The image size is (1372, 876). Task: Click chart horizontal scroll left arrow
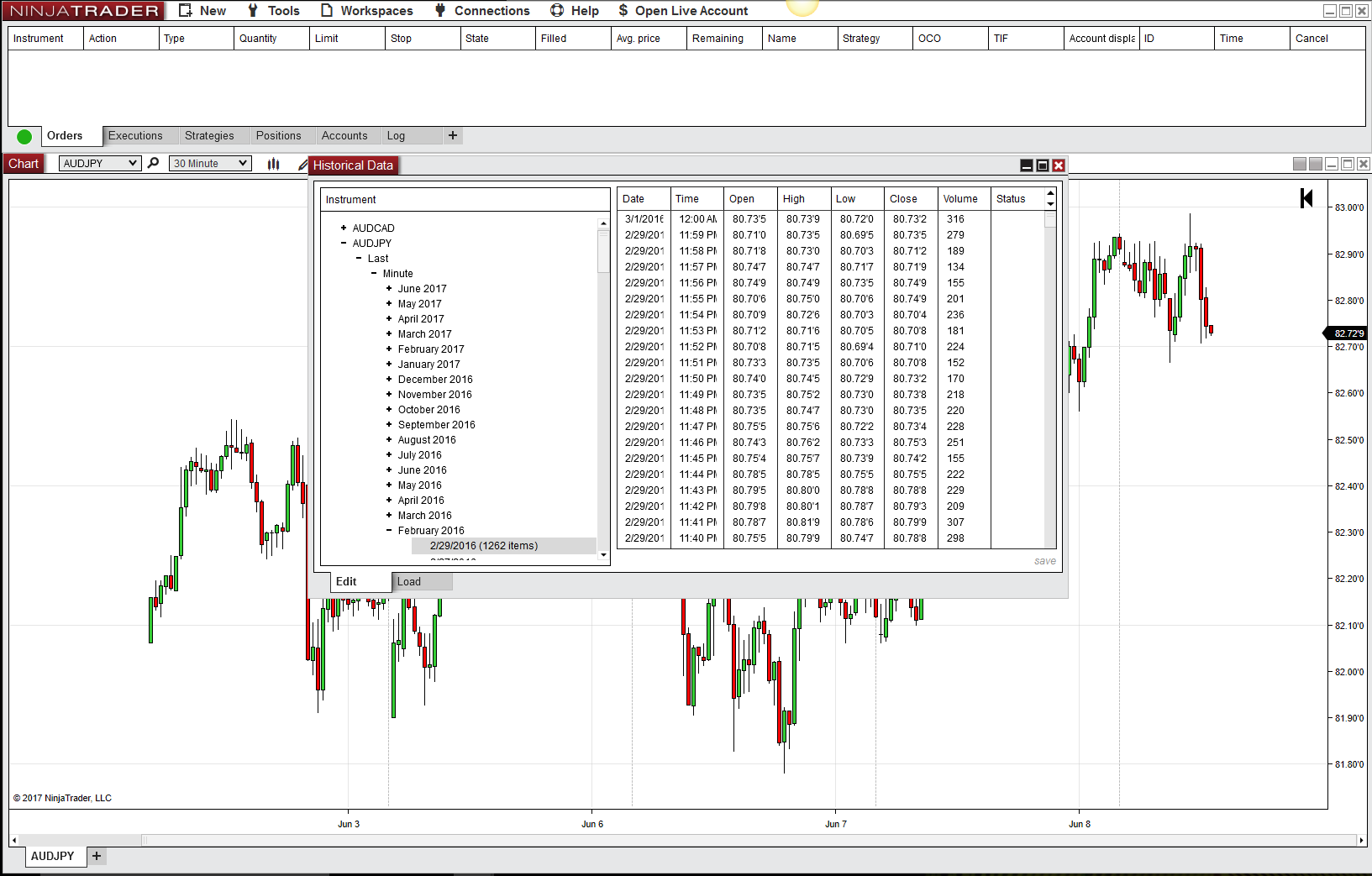click(x=13, y=840)
